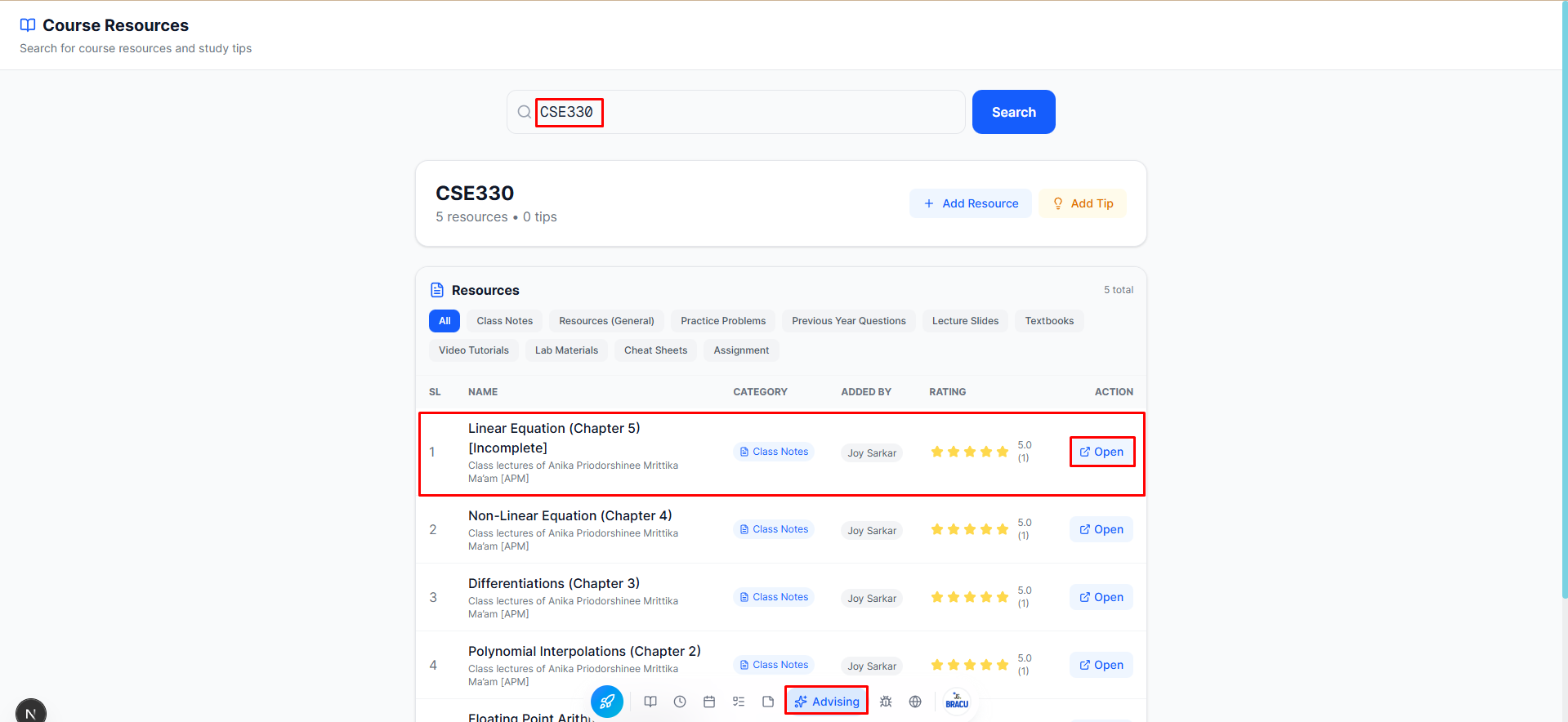
Task: Open Linear Equation (Chapter 5) resource
Action: (x=1101, y=452)
